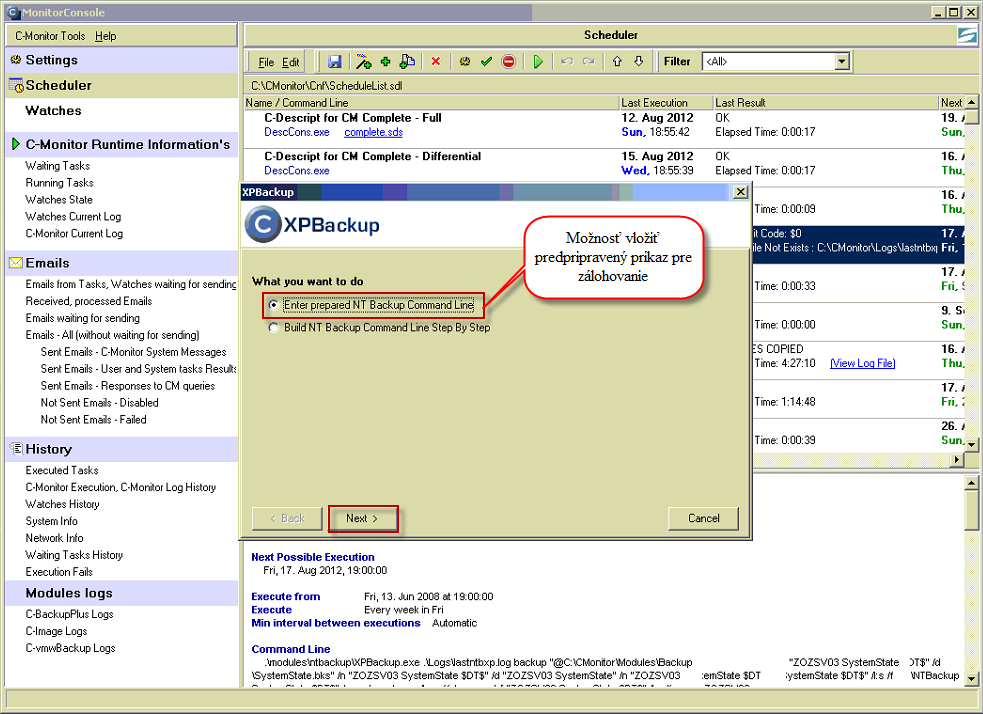The width and height of the screenshot is (983, 714).
Task: Open Watches Current Log
Action: 73,217
